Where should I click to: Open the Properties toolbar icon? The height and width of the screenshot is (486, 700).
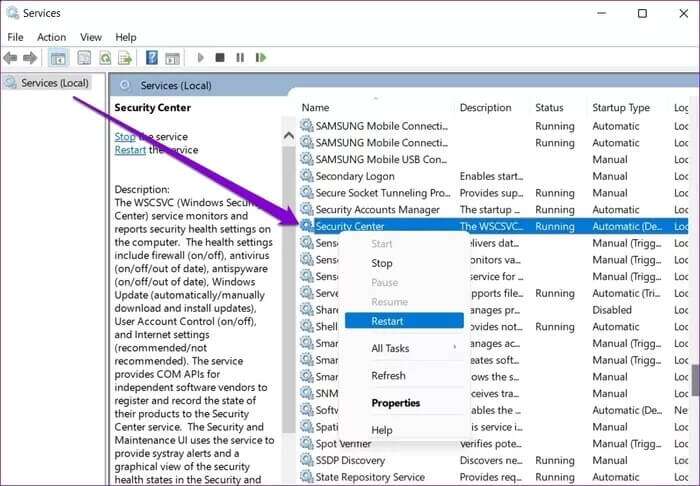83,58
